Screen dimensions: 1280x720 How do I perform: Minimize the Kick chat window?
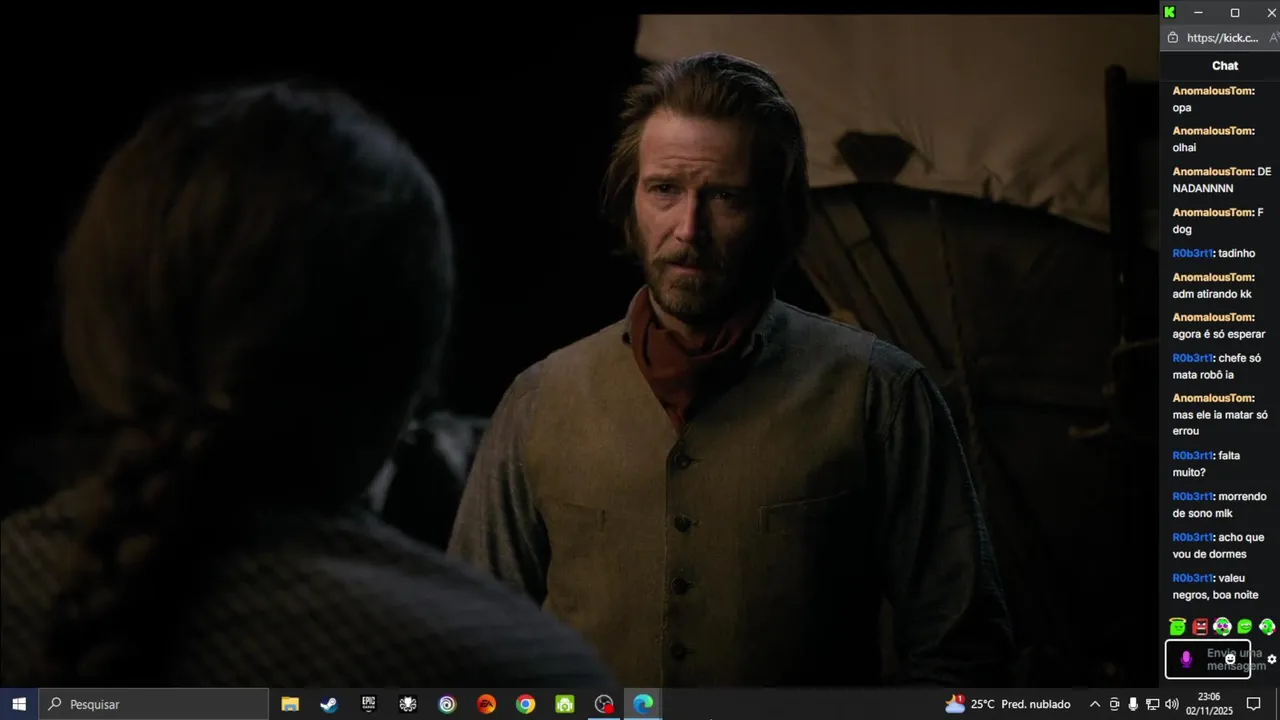(x=1198, y=12)
